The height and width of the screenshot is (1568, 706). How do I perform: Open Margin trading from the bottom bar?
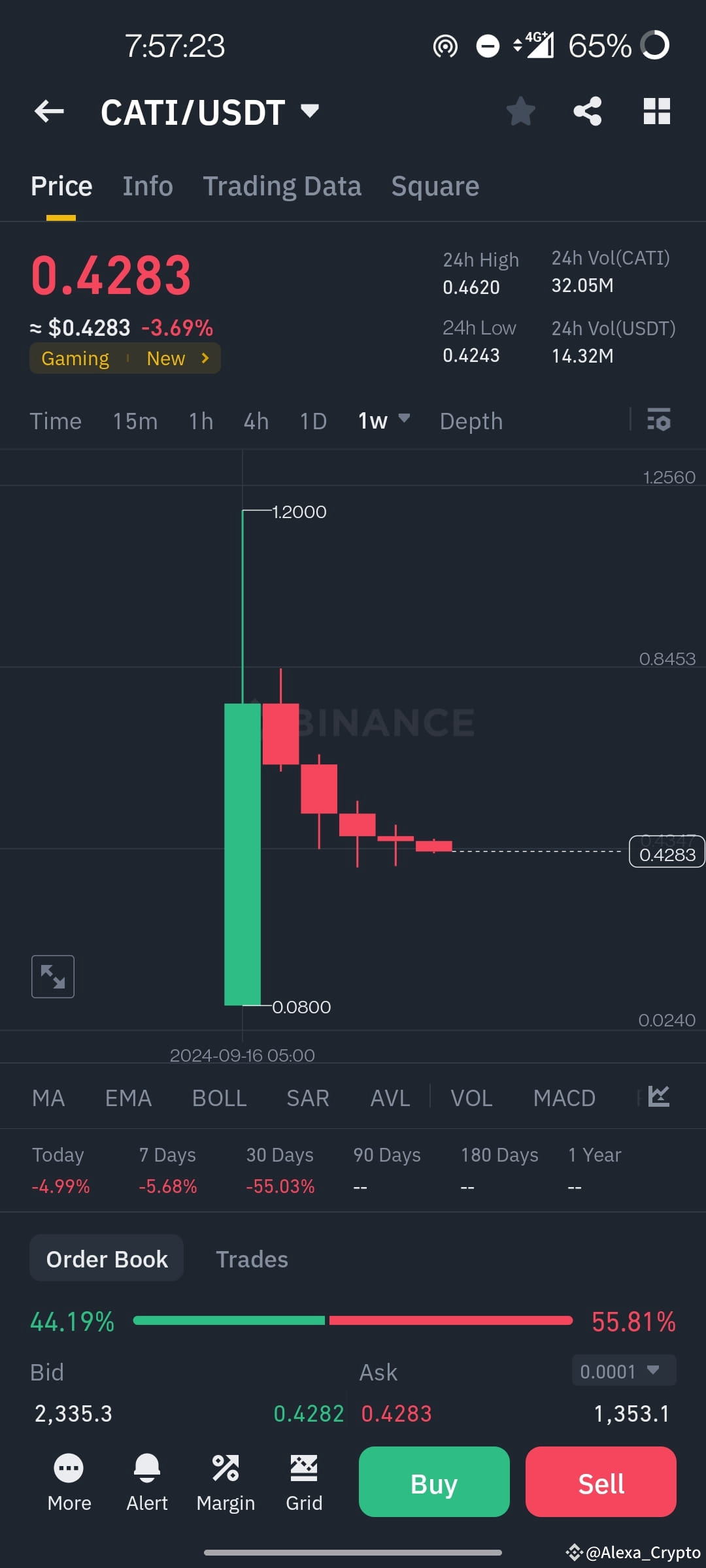point(226,1483)
